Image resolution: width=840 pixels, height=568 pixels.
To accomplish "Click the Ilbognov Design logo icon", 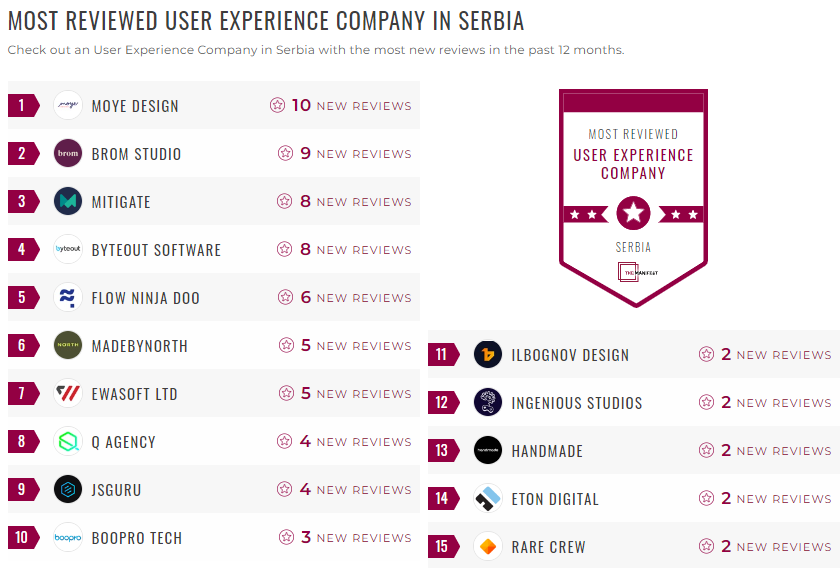I will click(488, 354).
